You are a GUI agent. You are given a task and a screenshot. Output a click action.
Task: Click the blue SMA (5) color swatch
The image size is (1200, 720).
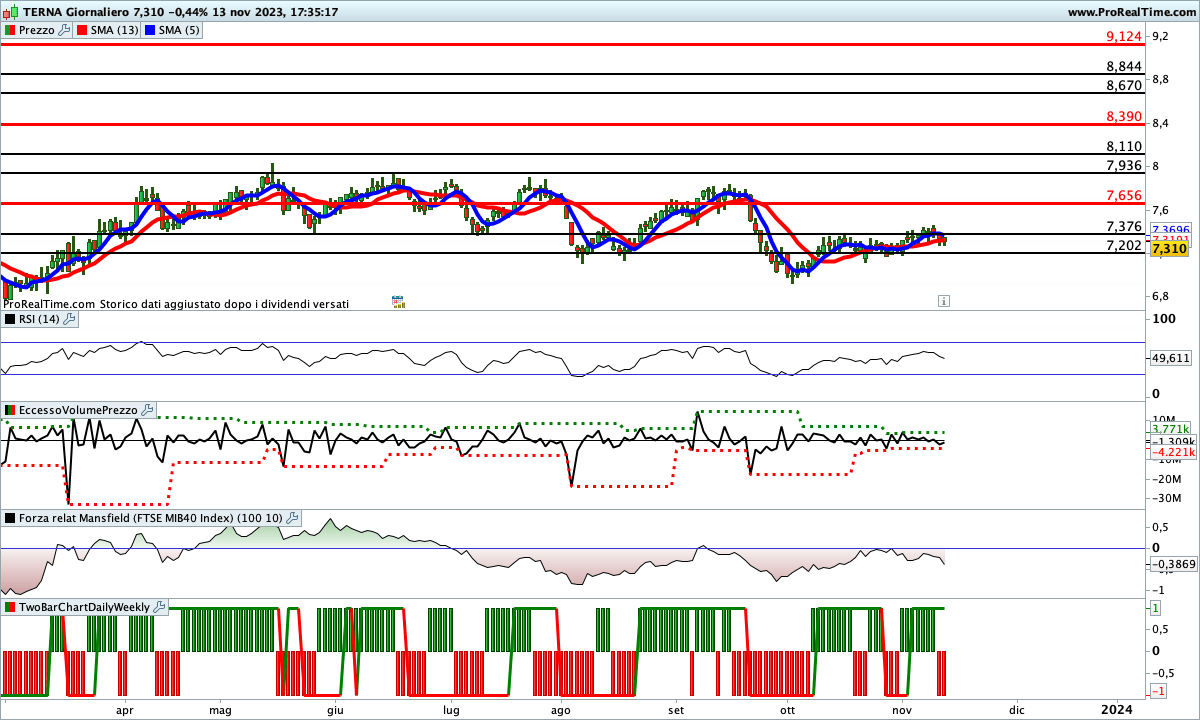[151, 30]
